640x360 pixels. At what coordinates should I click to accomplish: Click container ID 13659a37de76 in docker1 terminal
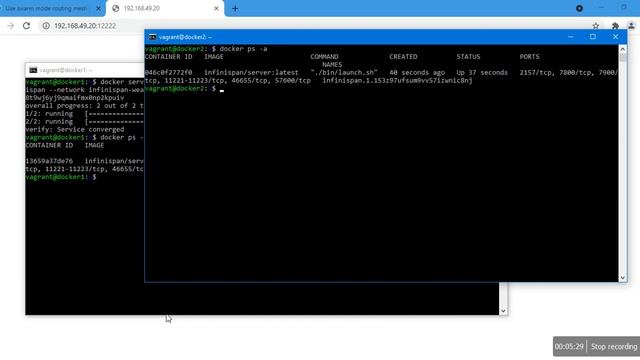coord(49,161)
